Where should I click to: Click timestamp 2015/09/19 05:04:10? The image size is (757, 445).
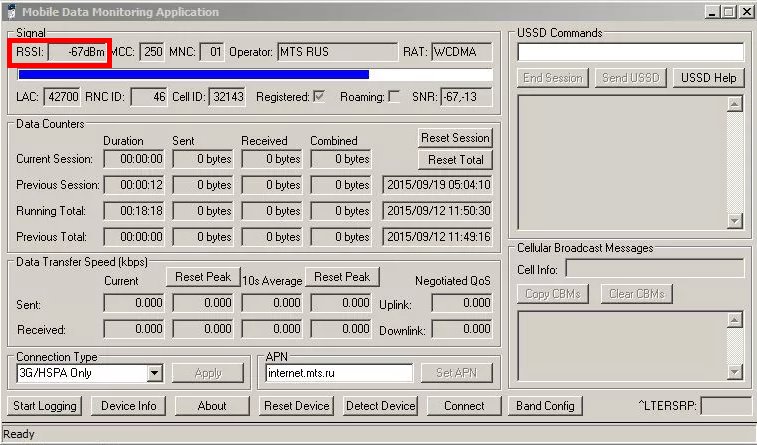(x=437, y=185)
